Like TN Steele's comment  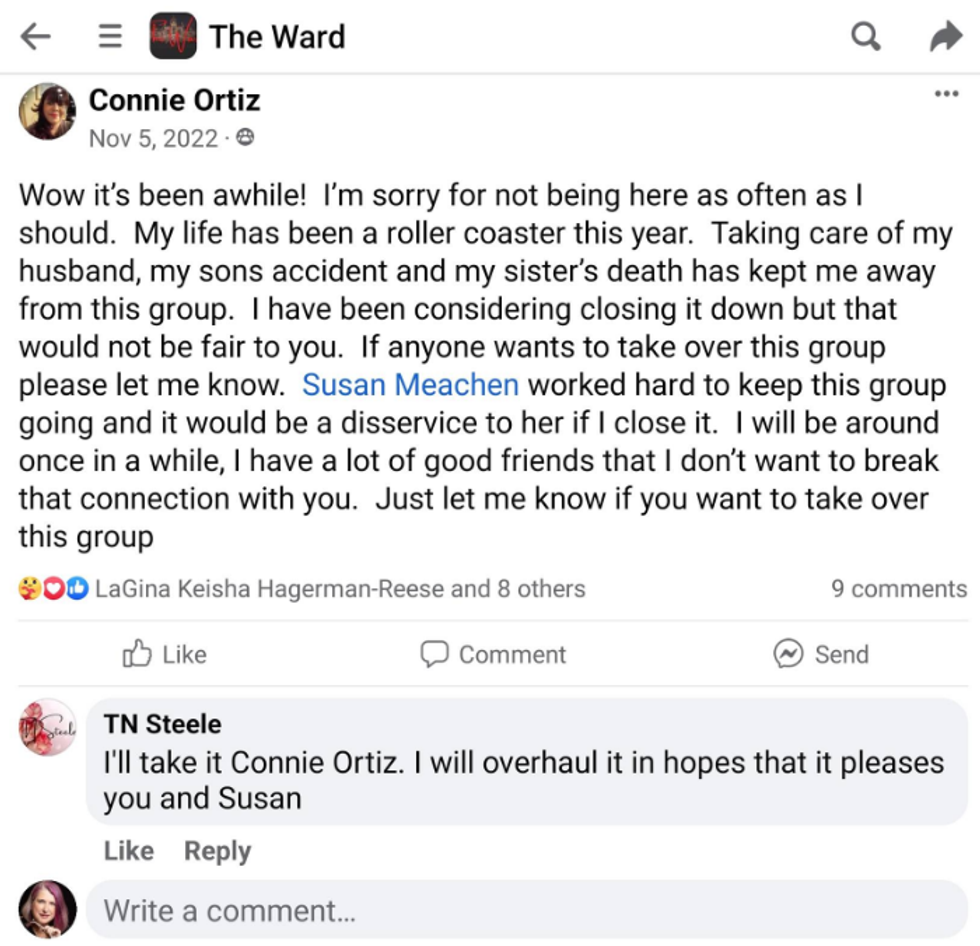(128, 851)
